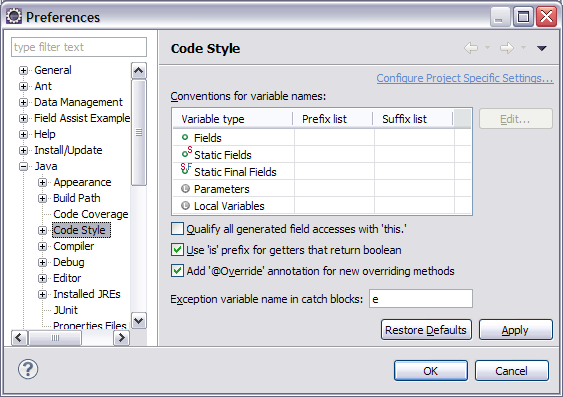Expand the Code Style tree node

click(x=42, y=230)
